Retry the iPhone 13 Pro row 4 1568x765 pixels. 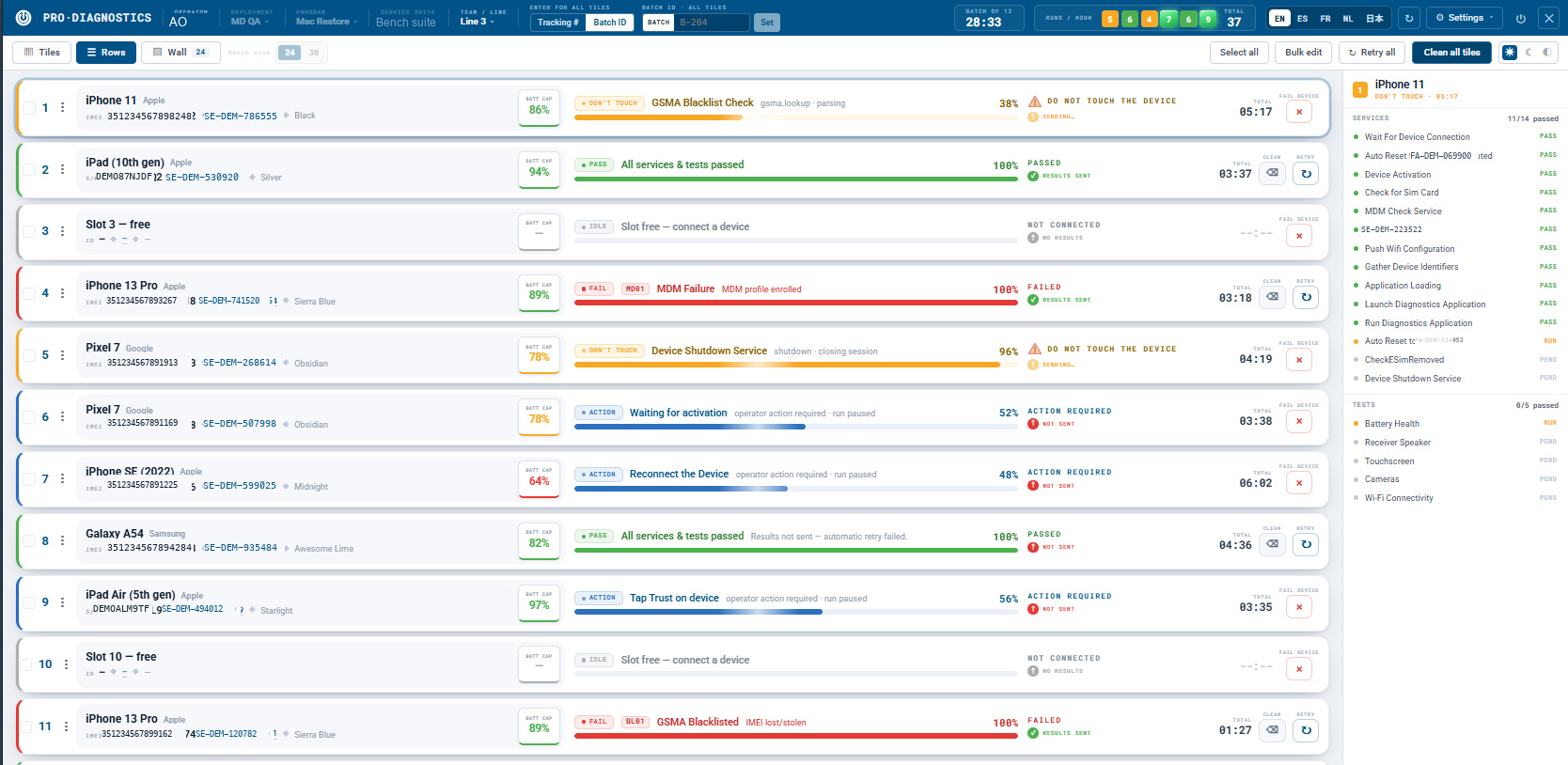pos(1306,297)
